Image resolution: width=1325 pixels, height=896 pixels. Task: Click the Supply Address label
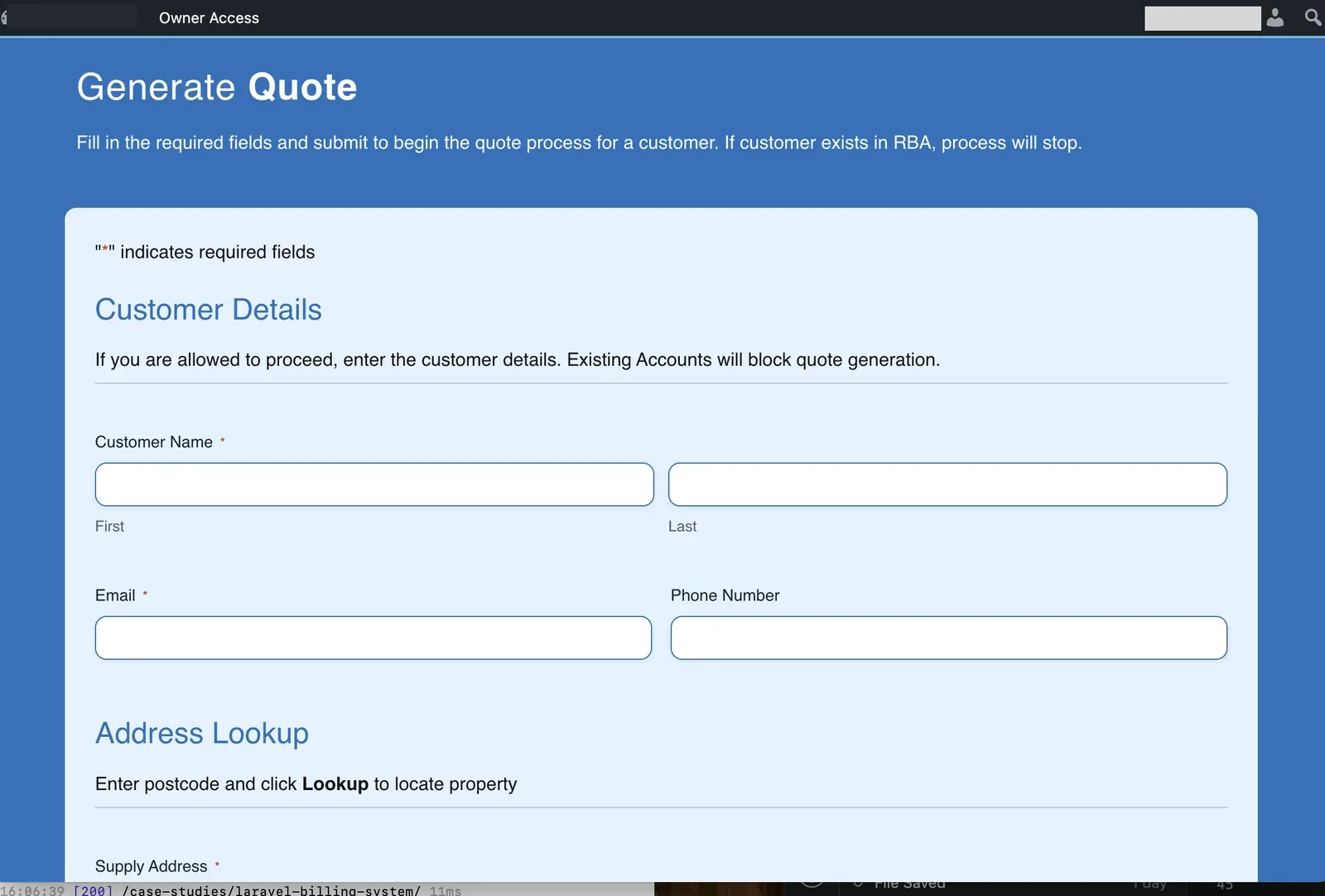(x=152, y=866)
